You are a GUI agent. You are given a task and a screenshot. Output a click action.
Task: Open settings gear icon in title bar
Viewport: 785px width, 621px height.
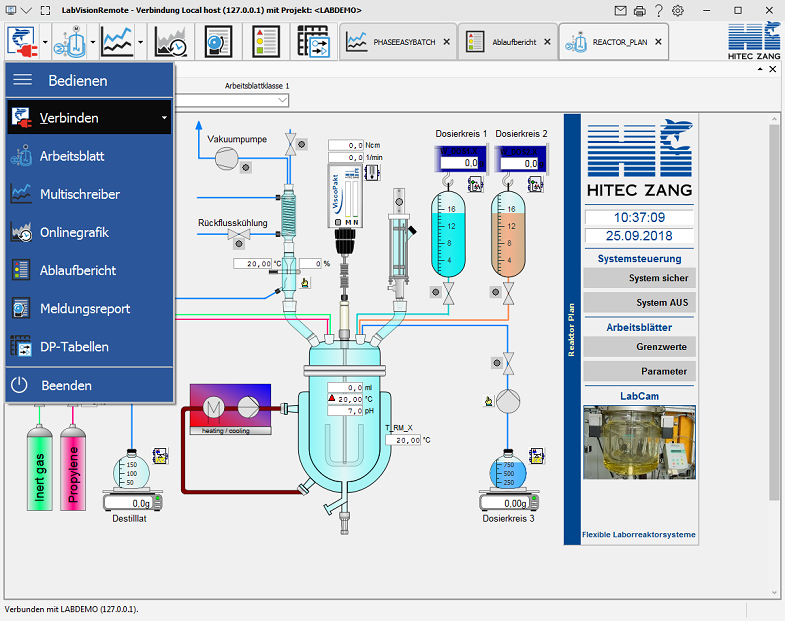click(678, 11)
